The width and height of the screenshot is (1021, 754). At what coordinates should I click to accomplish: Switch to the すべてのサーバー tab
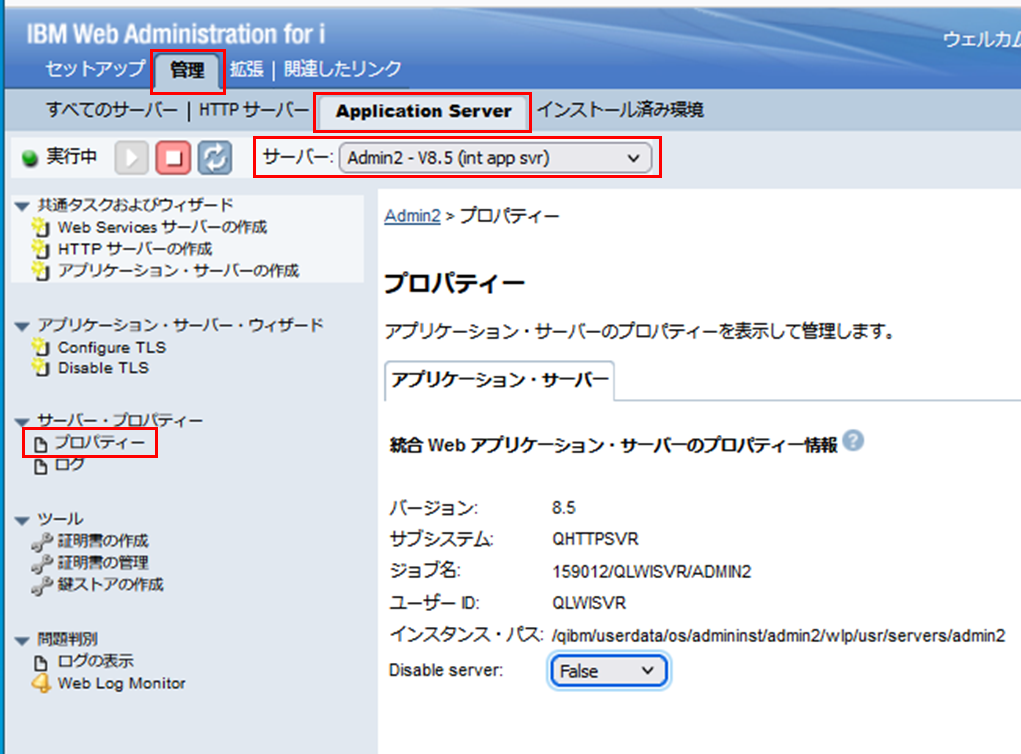(x=112, y=109)
